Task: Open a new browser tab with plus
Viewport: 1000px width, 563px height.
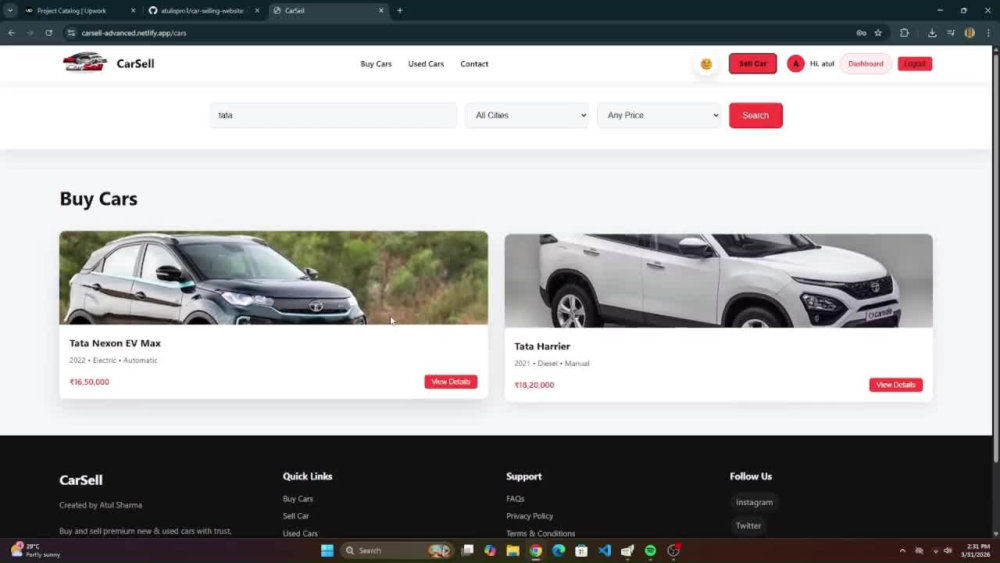Action: point(400,10)
